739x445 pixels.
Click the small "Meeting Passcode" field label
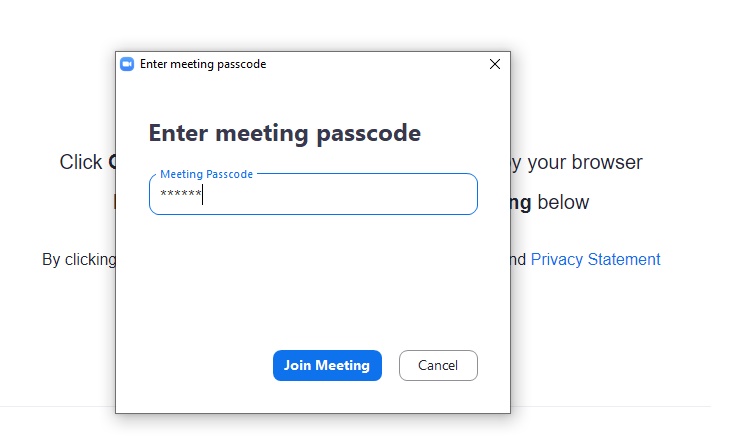[207, 174]
